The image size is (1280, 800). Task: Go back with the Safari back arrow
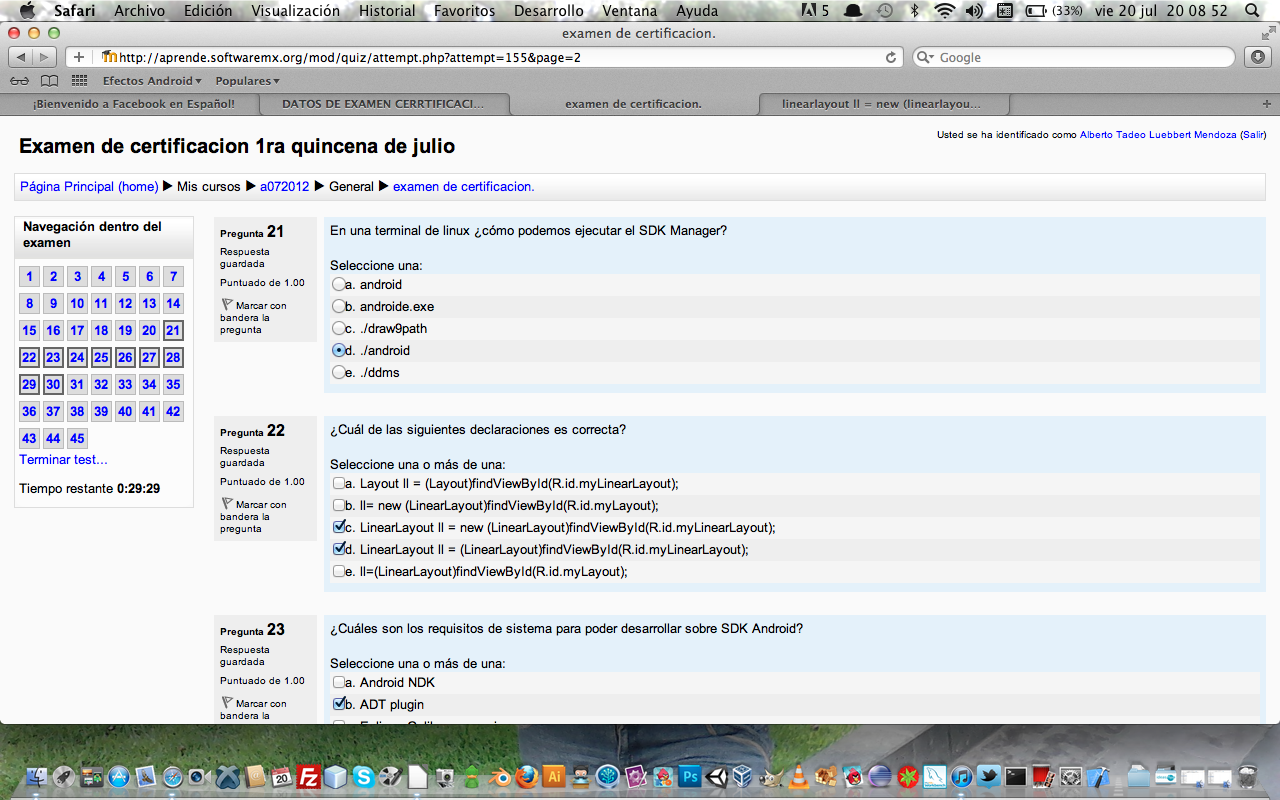(21, 57)
